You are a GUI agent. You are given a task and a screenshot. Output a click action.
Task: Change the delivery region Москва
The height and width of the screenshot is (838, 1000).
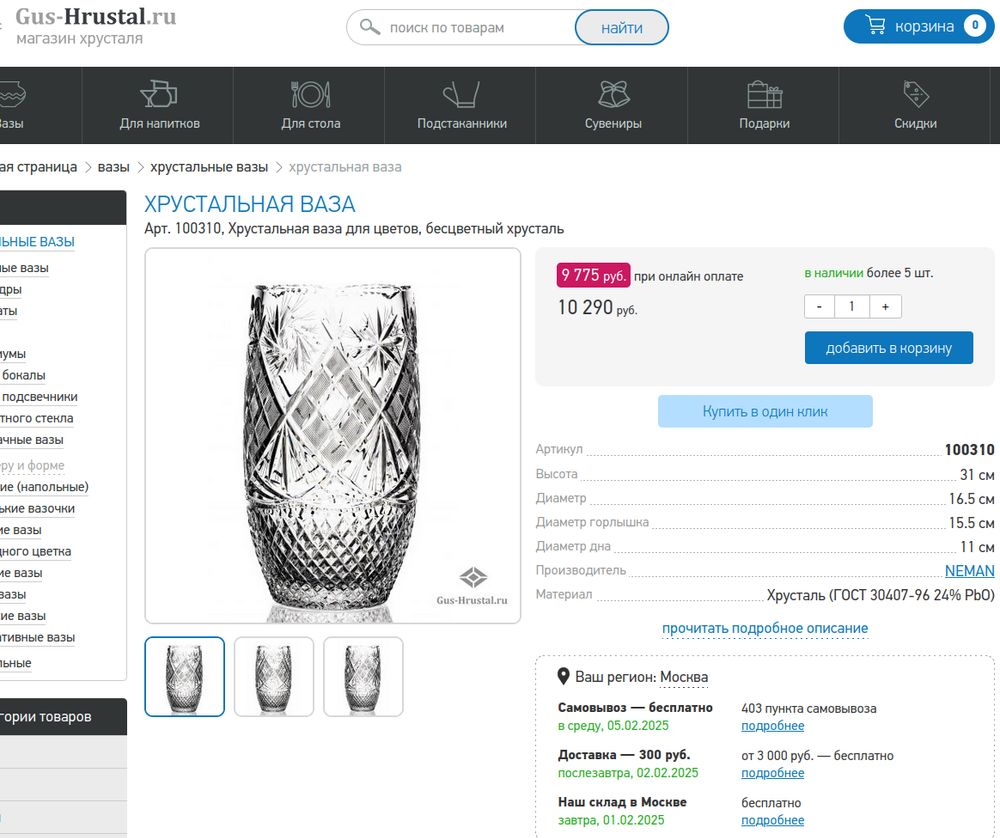[684, 677]
